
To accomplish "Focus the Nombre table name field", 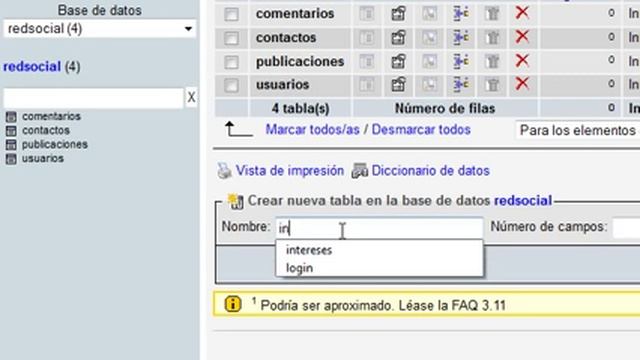I will point(380,228).
